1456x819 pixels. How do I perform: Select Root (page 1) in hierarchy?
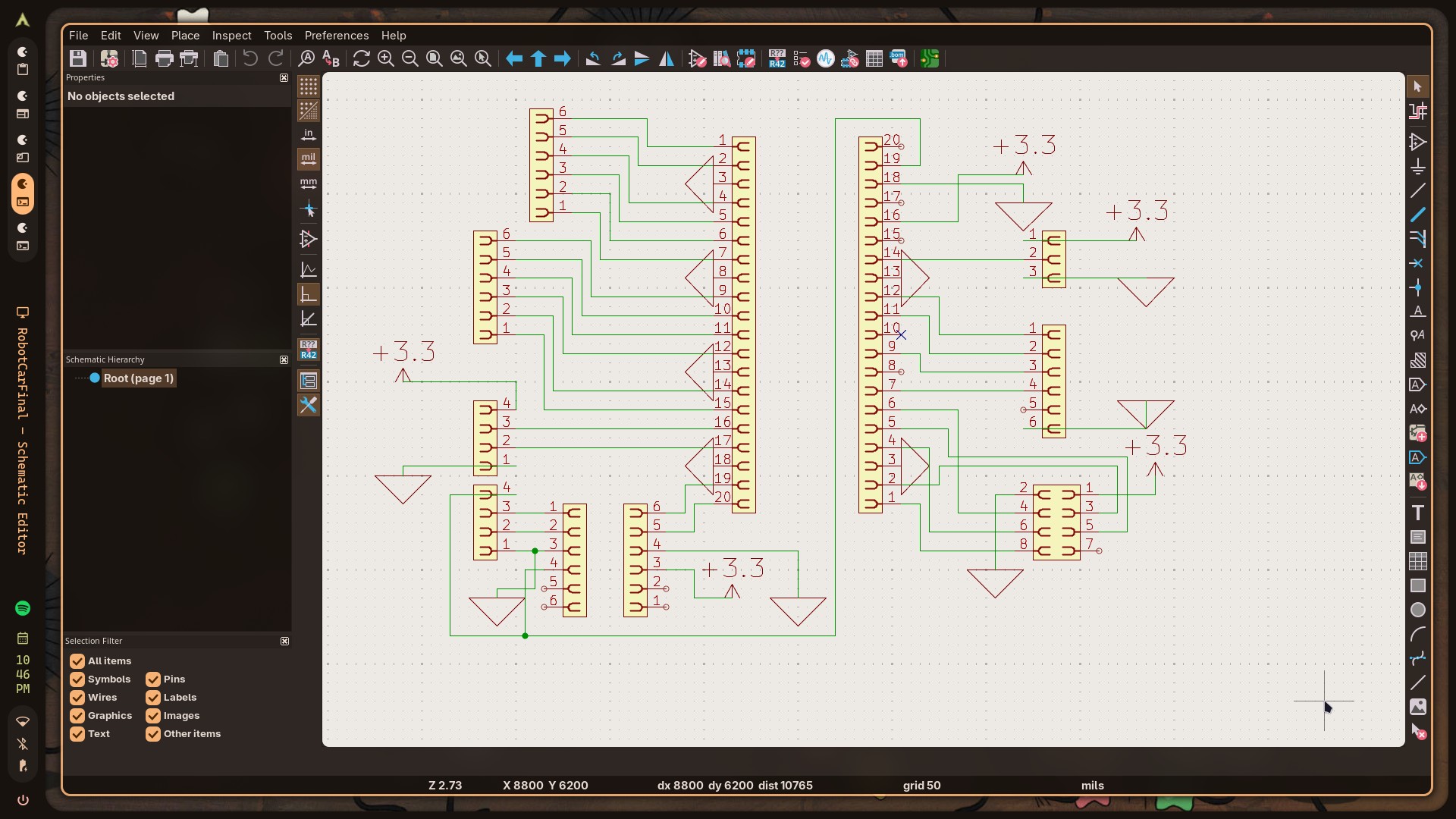139,378
